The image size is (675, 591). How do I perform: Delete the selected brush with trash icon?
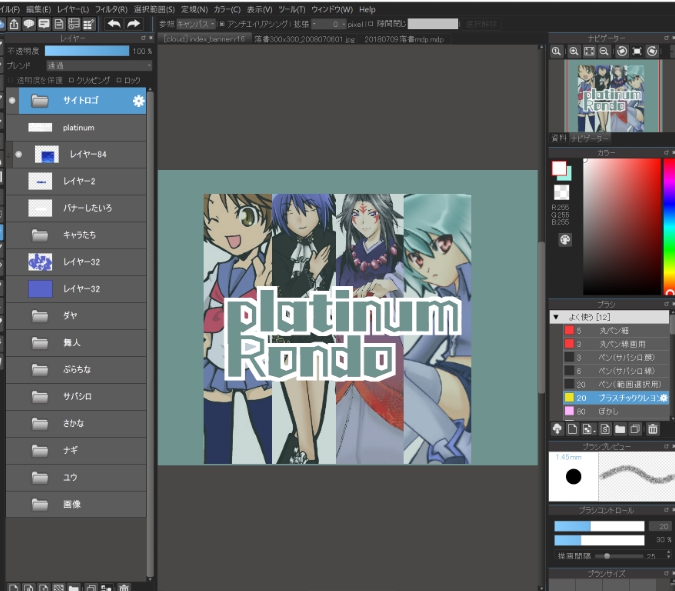653,429
